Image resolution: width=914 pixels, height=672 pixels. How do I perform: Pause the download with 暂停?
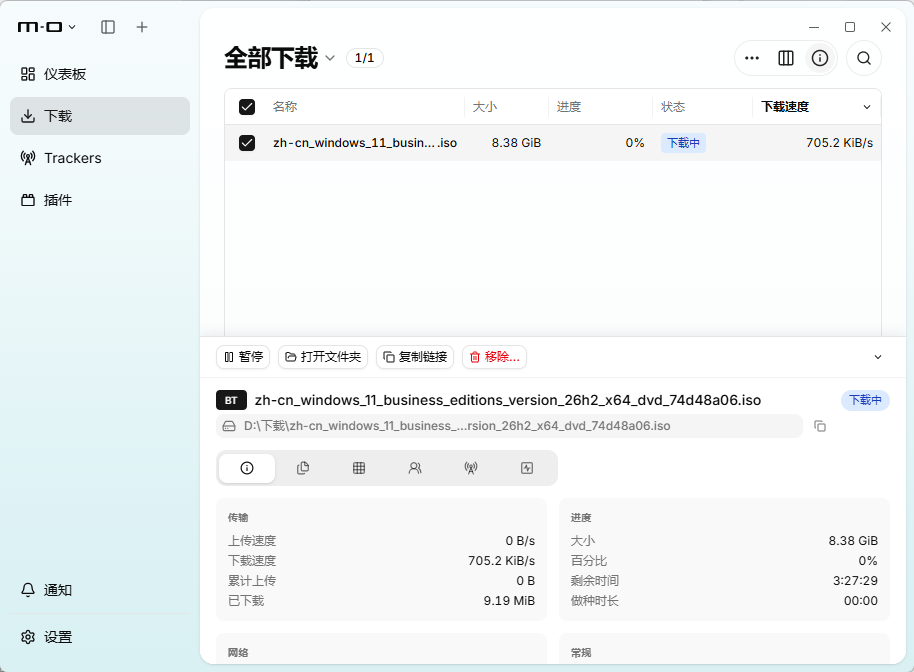point(243,357)
